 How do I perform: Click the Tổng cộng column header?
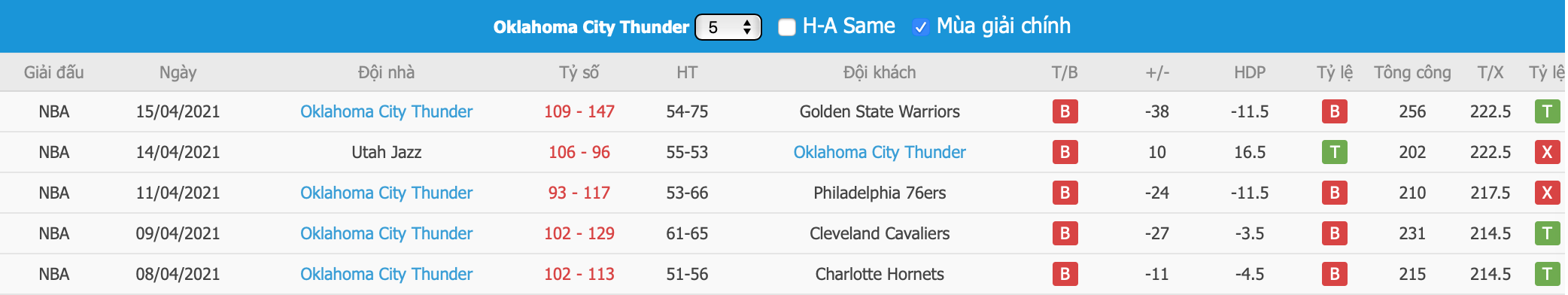(x=1412, y=72)
